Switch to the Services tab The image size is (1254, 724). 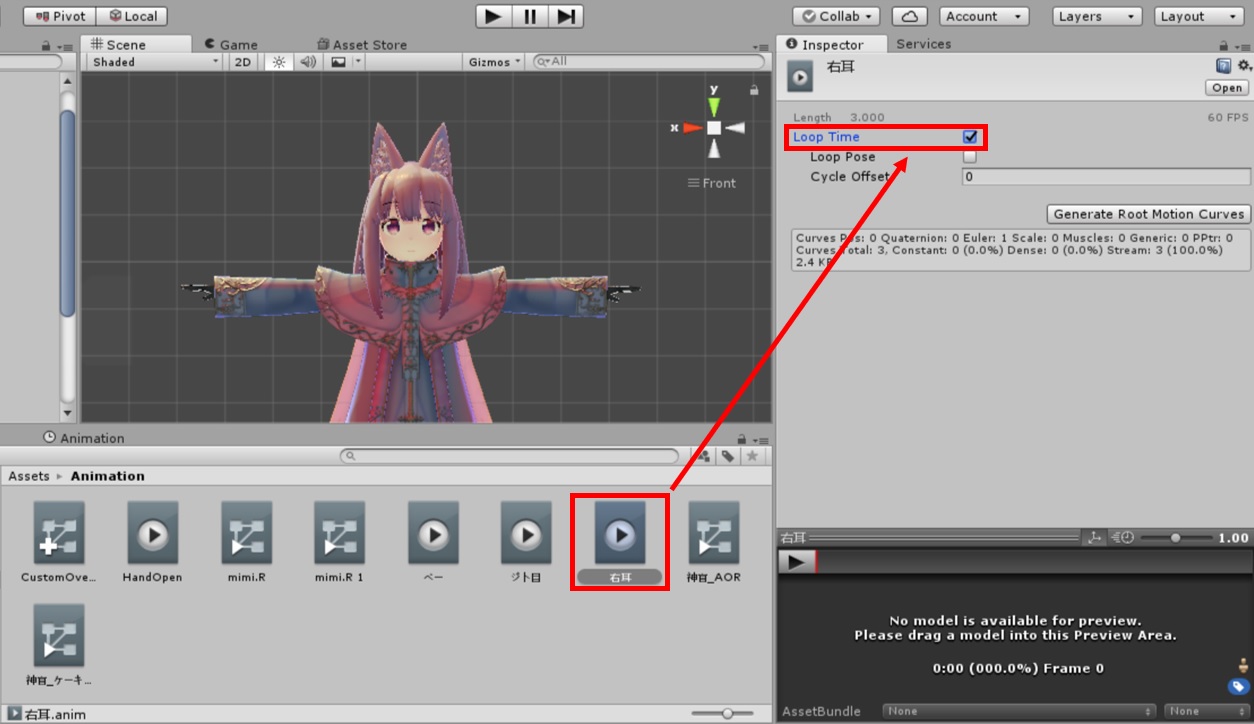(923, 44)
